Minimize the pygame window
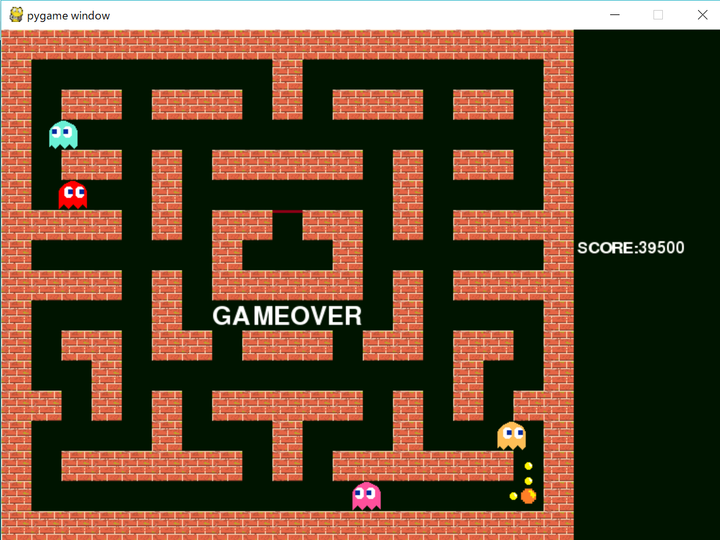This screenshot has height=540, width=720. tap(615, 15)
